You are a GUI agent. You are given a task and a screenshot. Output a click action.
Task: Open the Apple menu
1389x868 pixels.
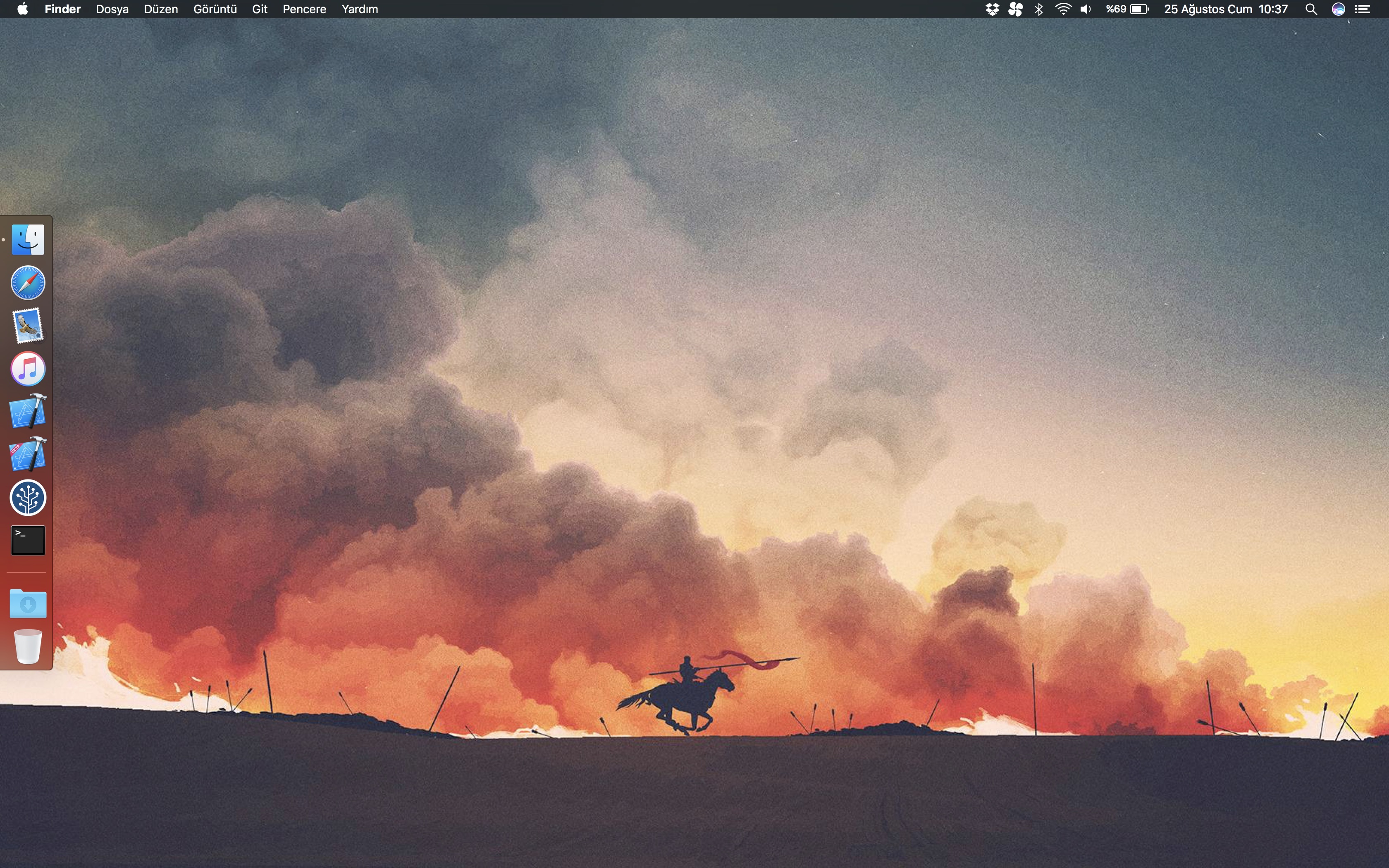point(23,9)
